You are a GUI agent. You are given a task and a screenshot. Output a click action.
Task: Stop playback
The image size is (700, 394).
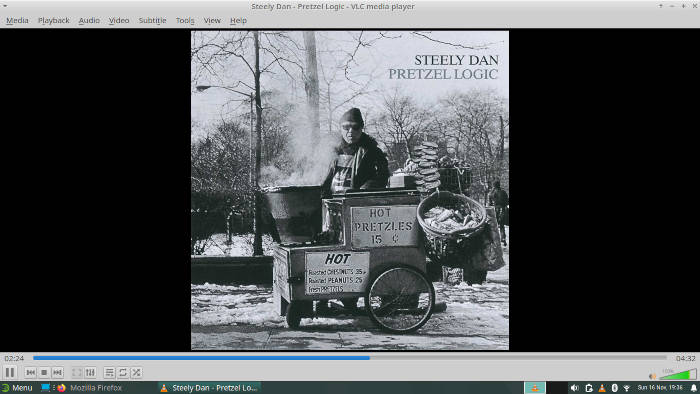[44, 373]
